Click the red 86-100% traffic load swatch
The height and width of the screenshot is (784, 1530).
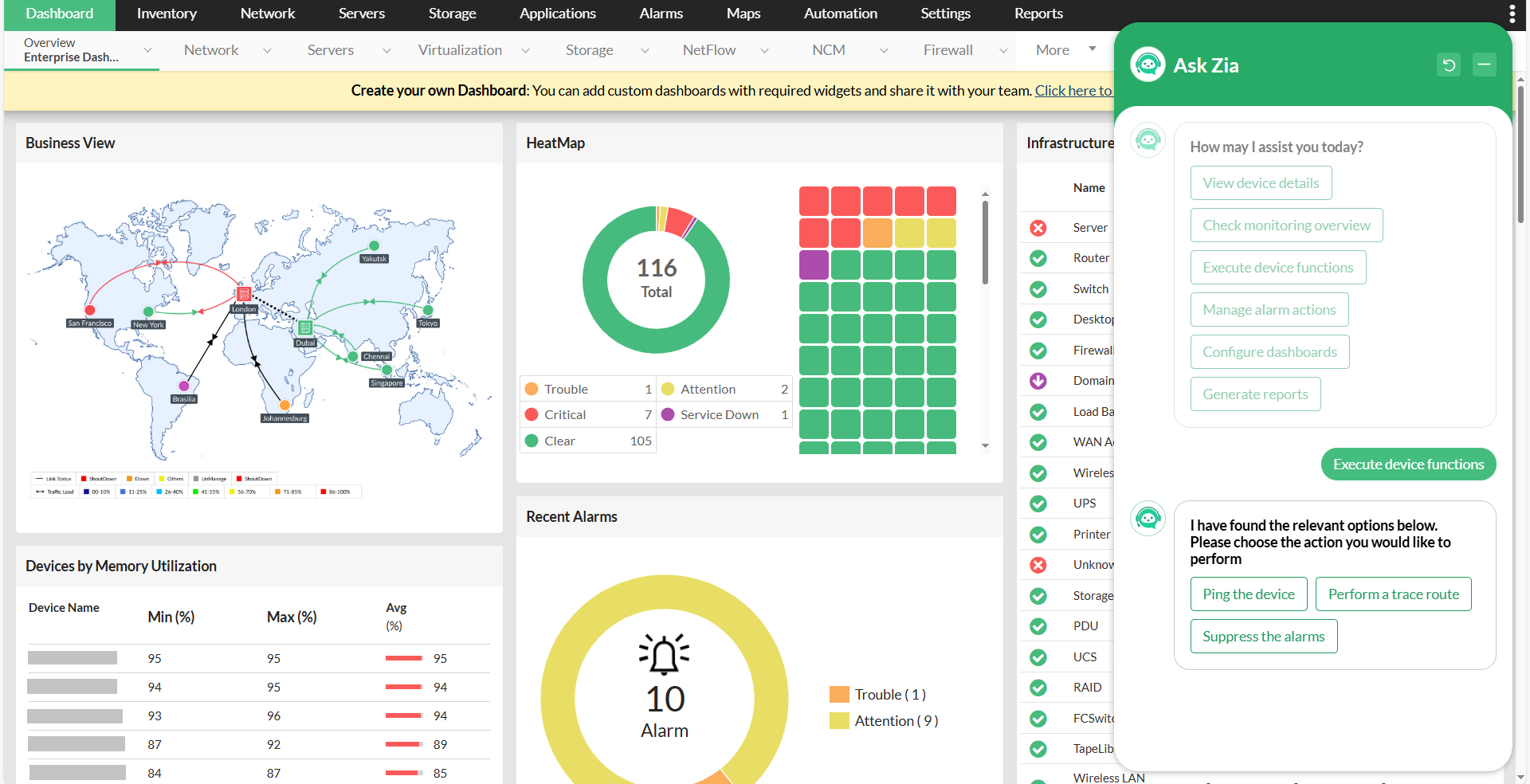323,492
